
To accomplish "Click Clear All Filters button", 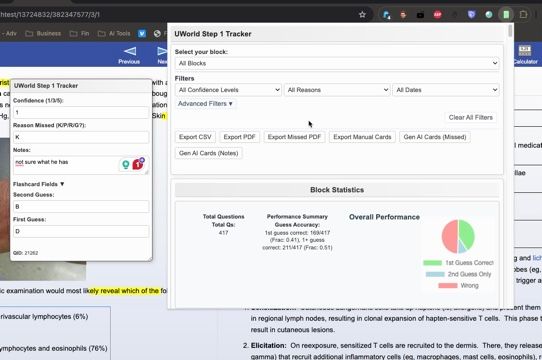I will click(x=470, y=118).
